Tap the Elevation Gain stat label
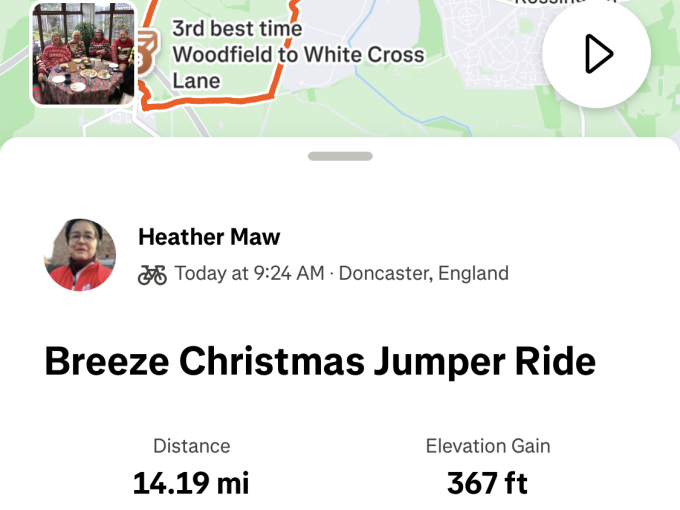680x510 pixels. (x=488, y=446)
